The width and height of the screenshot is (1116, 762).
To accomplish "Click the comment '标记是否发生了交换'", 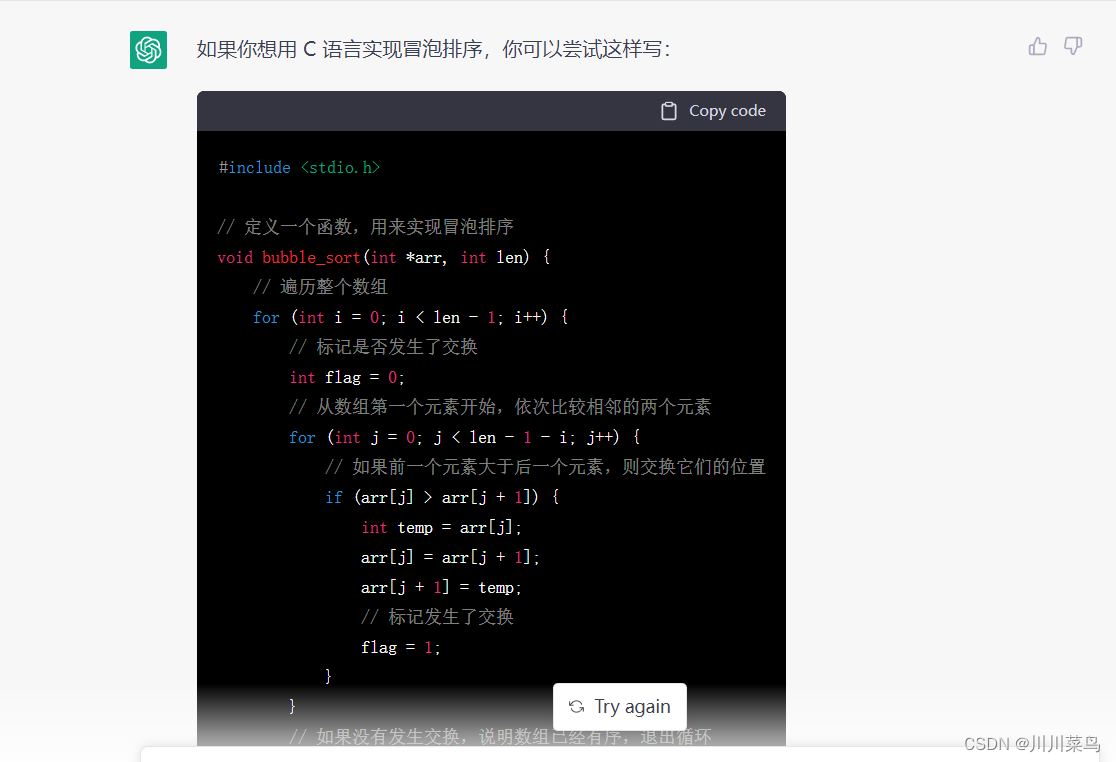I will point(384,346).
